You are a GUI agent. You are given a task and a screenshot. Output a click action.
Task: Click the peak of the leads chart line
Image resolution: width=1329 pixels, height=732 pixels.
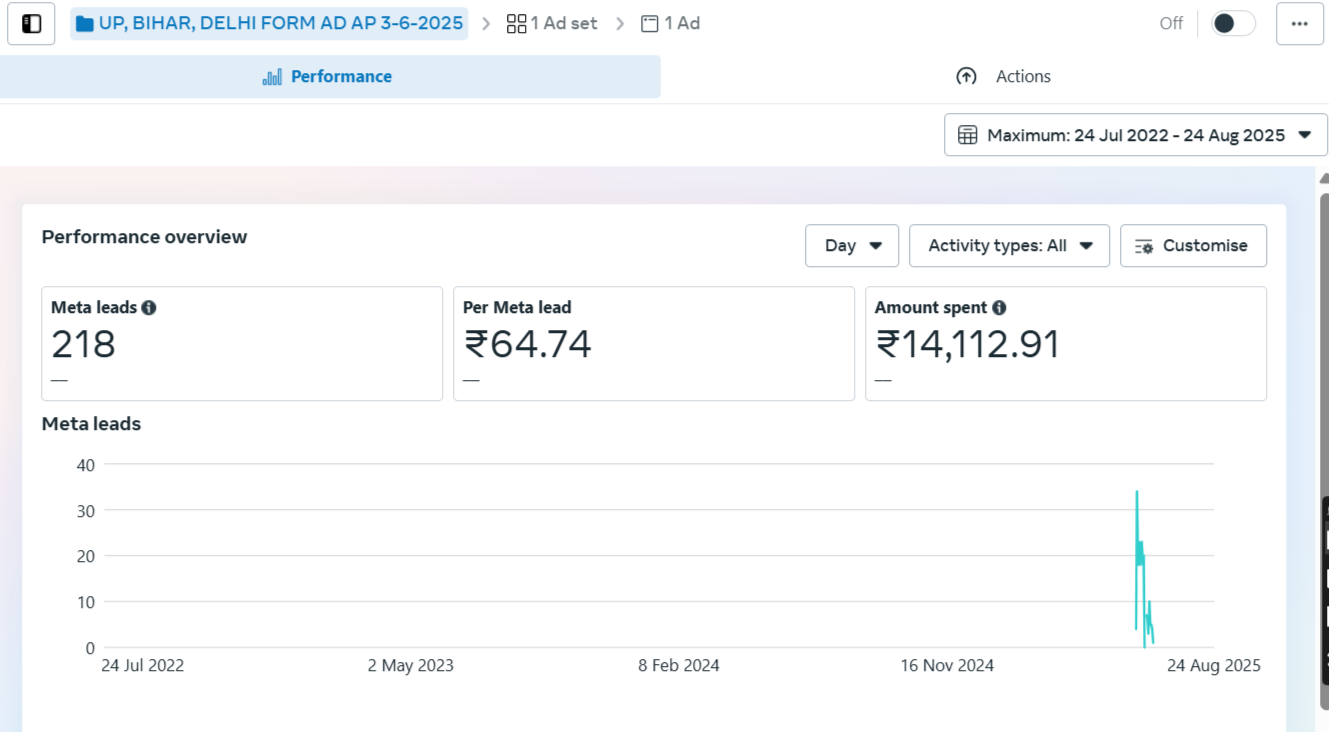pyautogui.click(x=1136, y=492)
